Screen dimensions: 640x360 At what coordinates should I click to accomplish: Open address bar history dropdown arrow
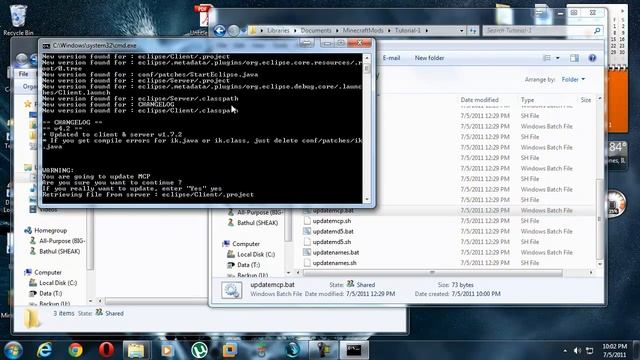462,31
